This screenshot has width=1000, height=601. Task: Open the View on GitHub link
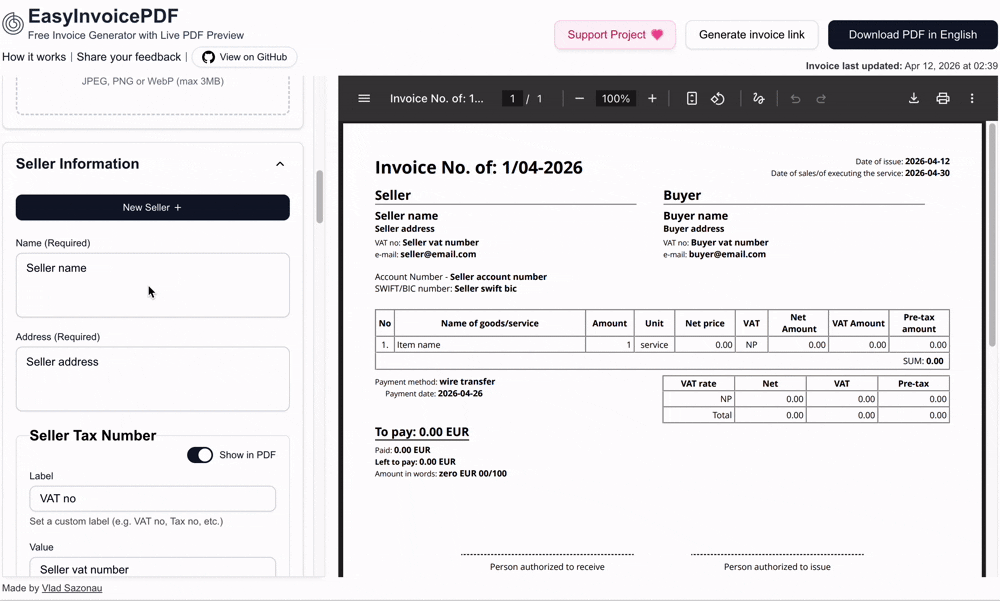245,57
